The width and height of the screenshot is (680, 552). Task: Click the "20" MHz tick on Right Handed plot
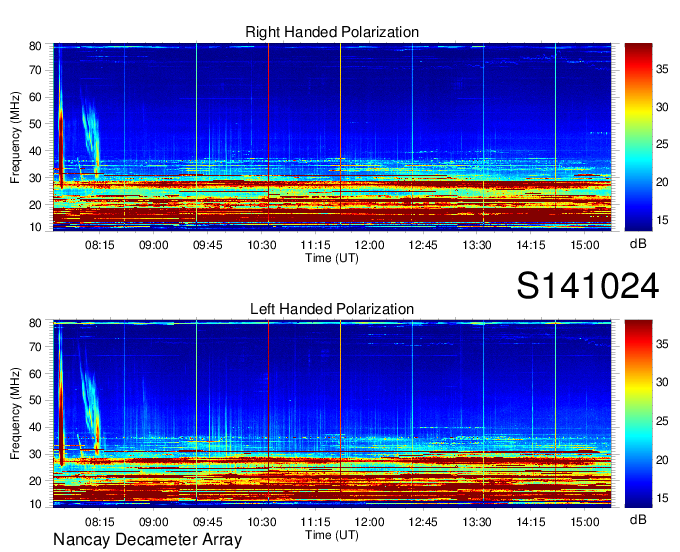click(x=35, y=205)
